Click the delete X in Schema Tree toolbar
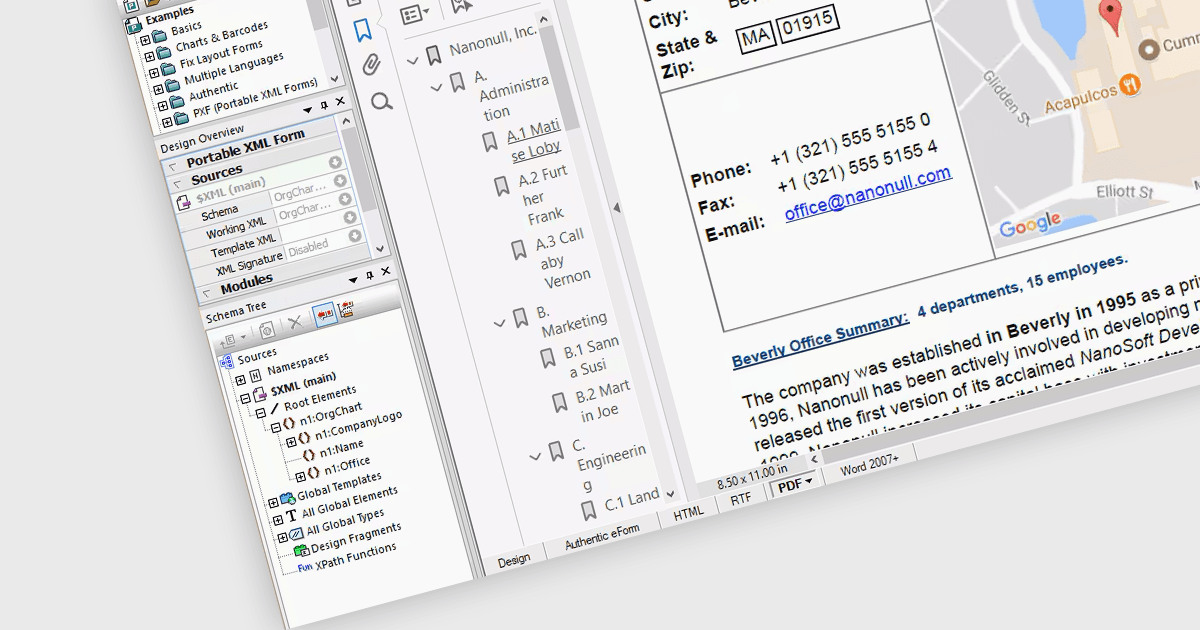Image resolution: width=1200 pixels, height=630 pixels. pos(295,322)
